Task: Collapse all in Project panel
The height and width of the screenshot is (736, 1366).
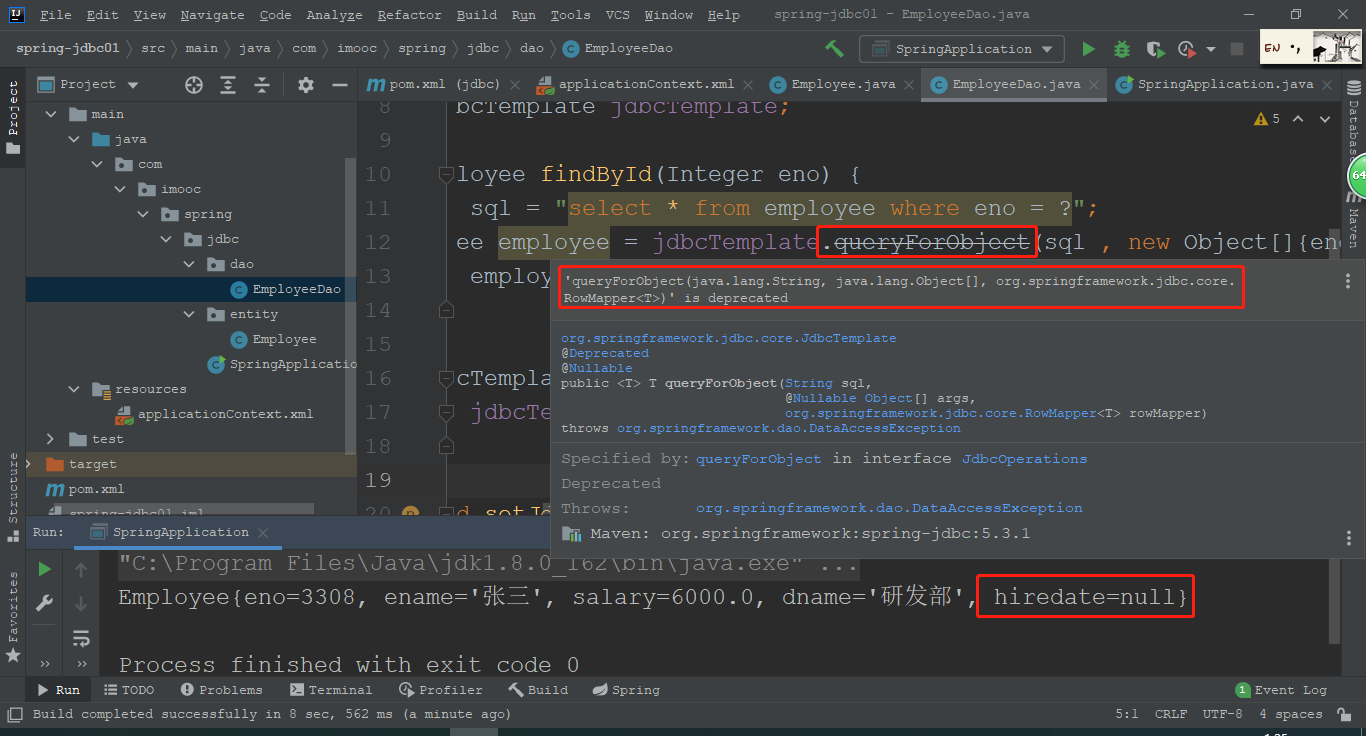Action: click(x=262, y=85)
